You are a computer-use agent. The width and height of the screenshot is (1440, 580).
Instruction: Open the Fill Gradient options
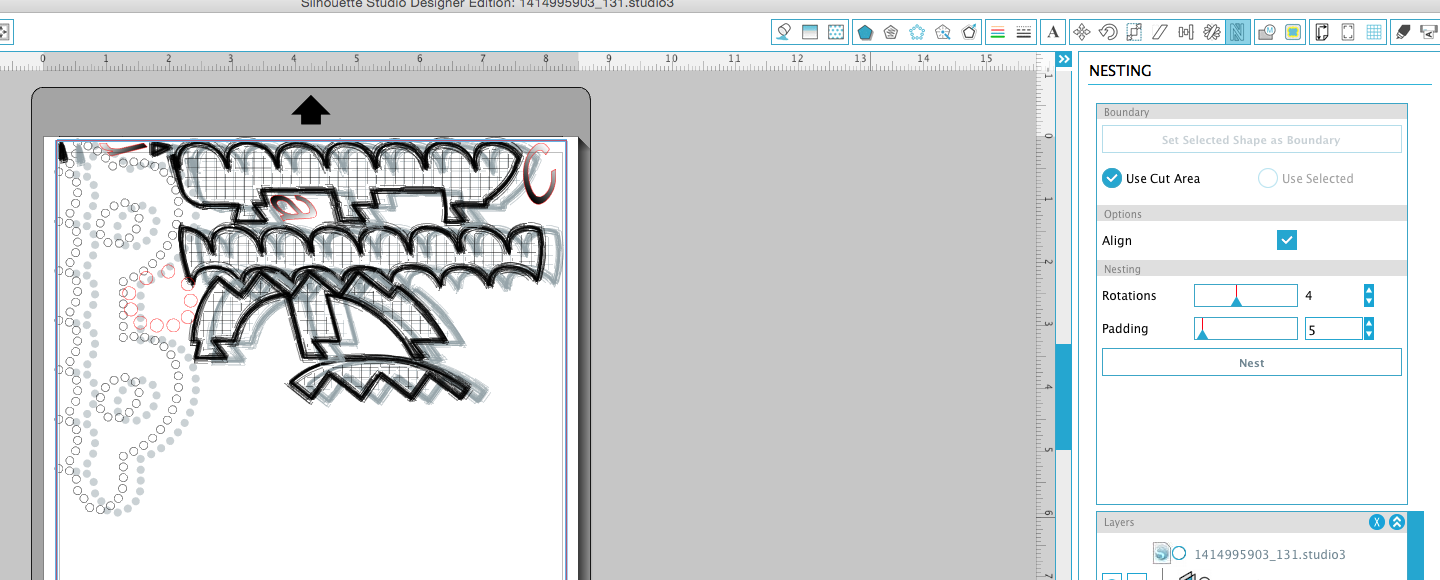[811, 31]
